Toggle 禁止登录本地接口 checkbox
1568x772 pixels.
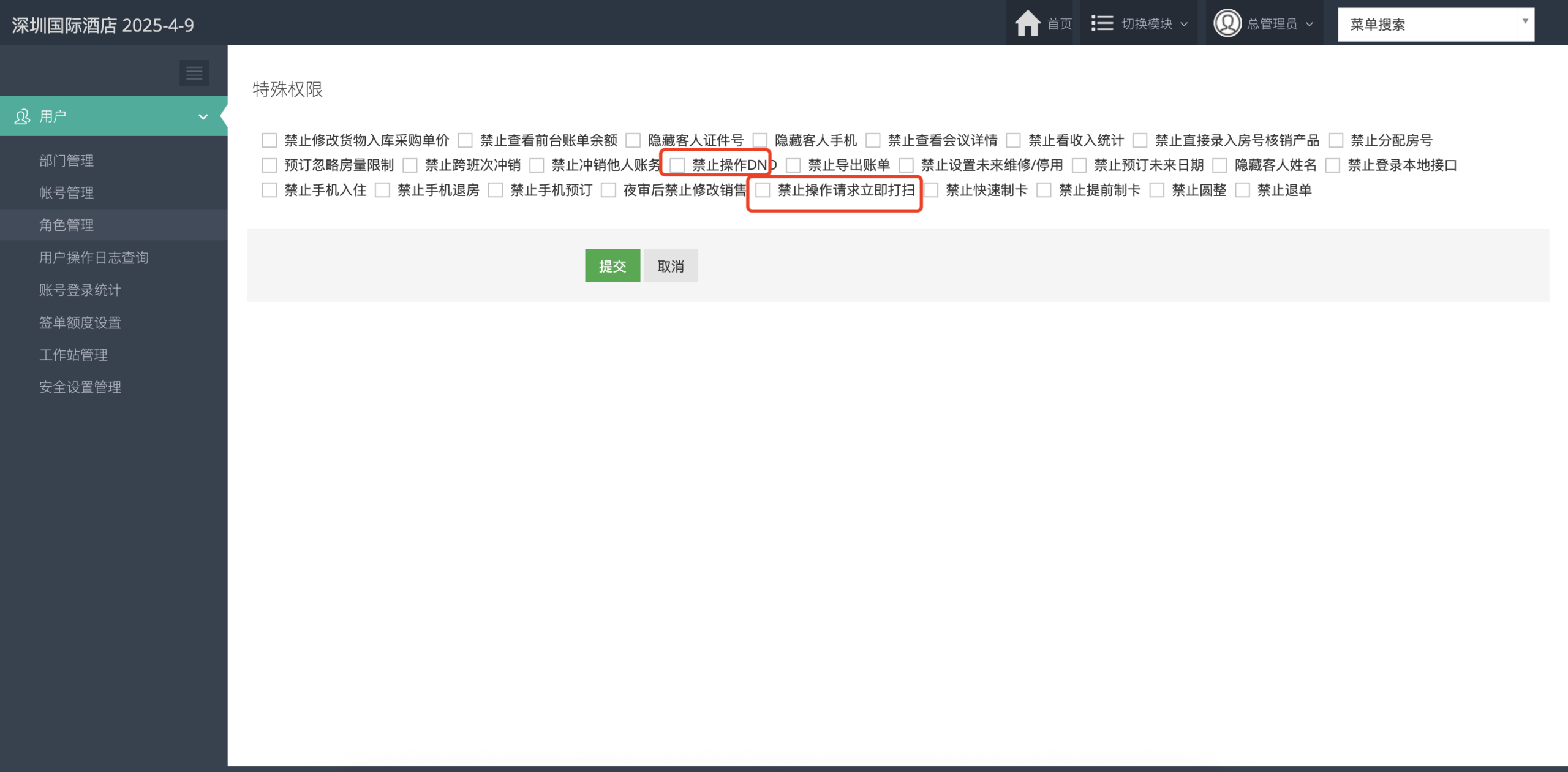click(1332, 165)
